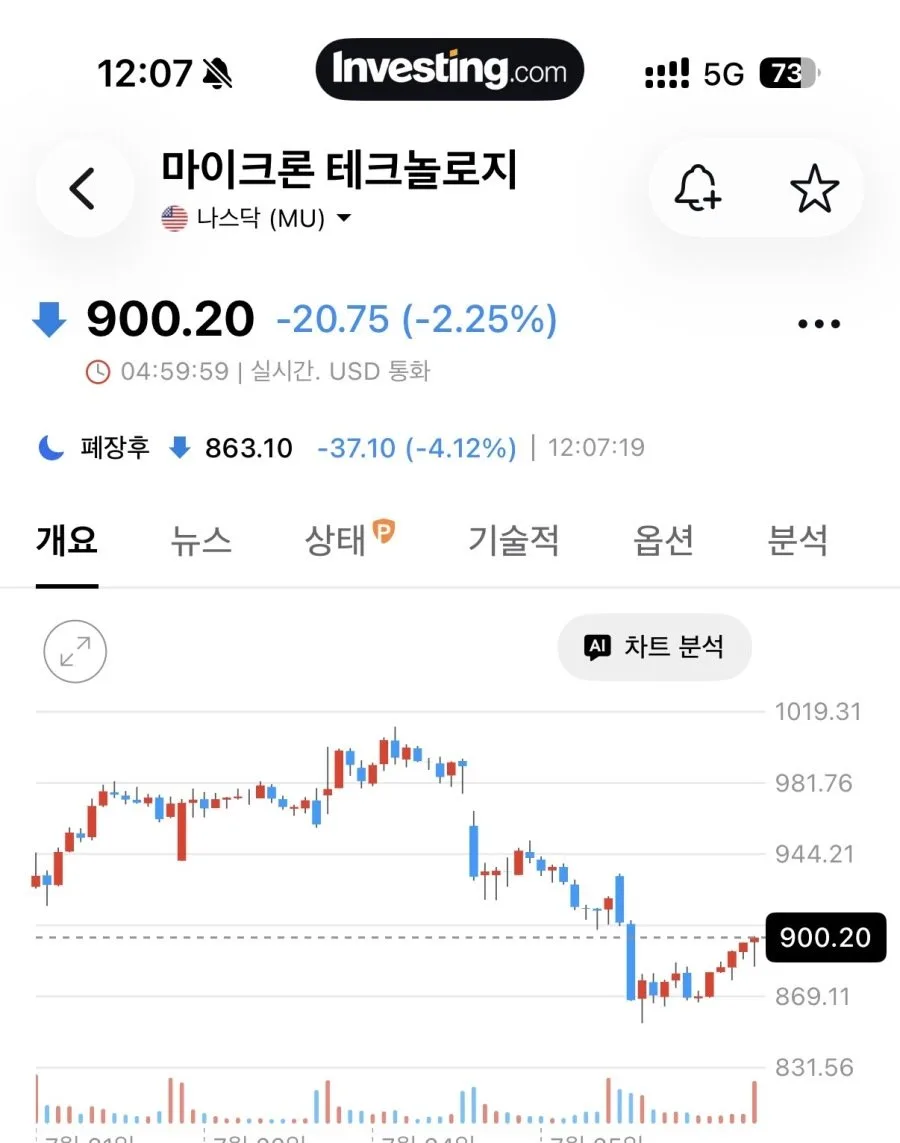The width and height of the screenshot is (900, 1143).
Task: Tap the back arrow icon
Action: [82, 189]
